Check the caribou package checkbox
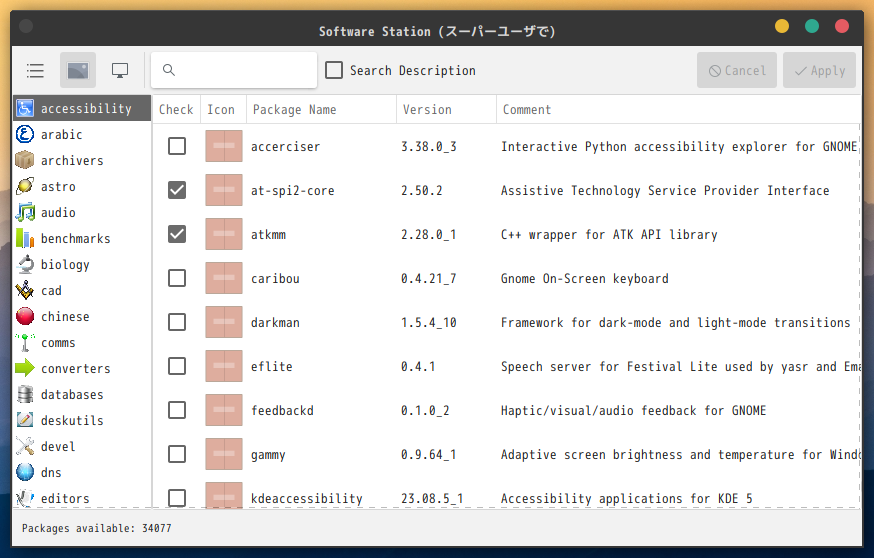The width and height of the screenshot is (874, 558). point(177,278)
